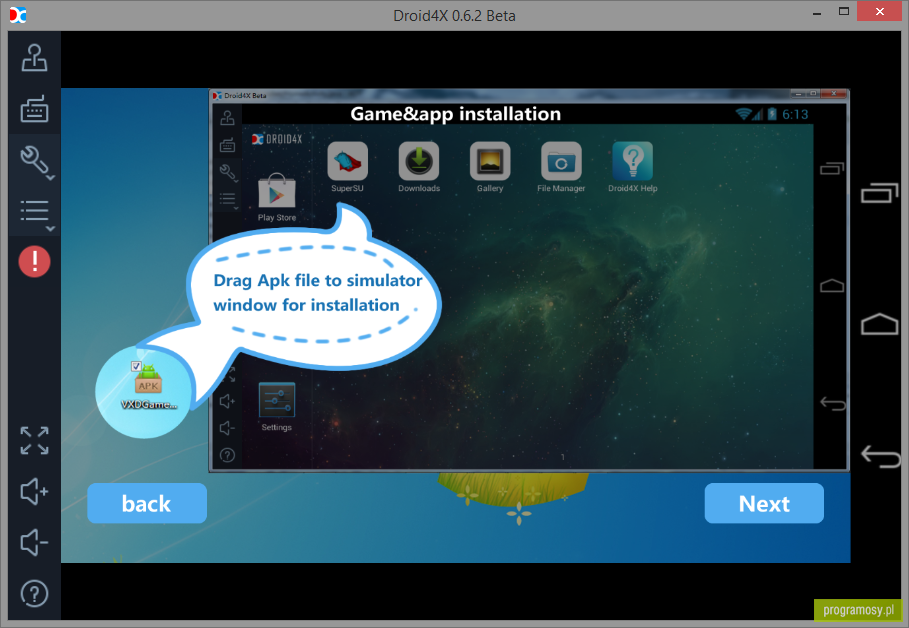Click the small help icon in tutorial sidebar
Viewport: 909px width, 628px height.
227,455
